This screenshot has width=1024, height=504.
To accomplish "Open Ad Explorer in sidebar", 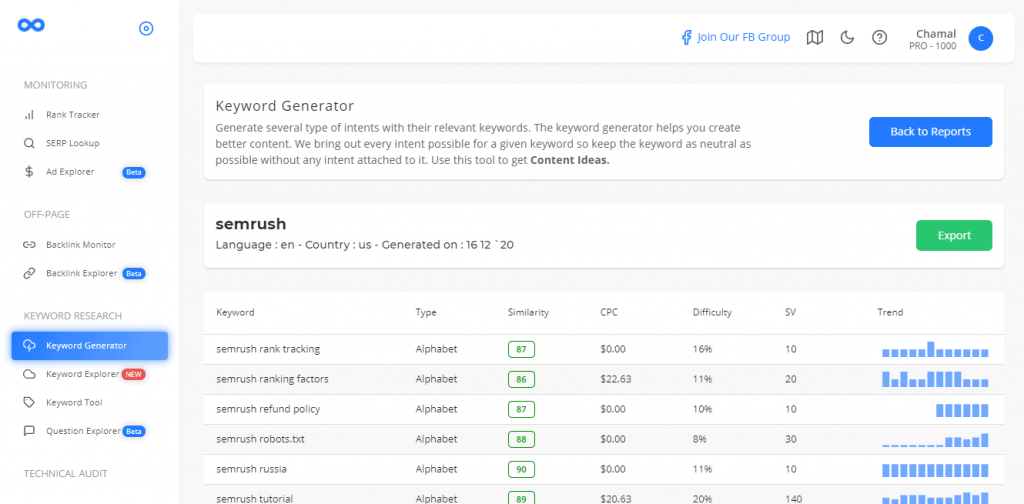I will pos(70,172).
